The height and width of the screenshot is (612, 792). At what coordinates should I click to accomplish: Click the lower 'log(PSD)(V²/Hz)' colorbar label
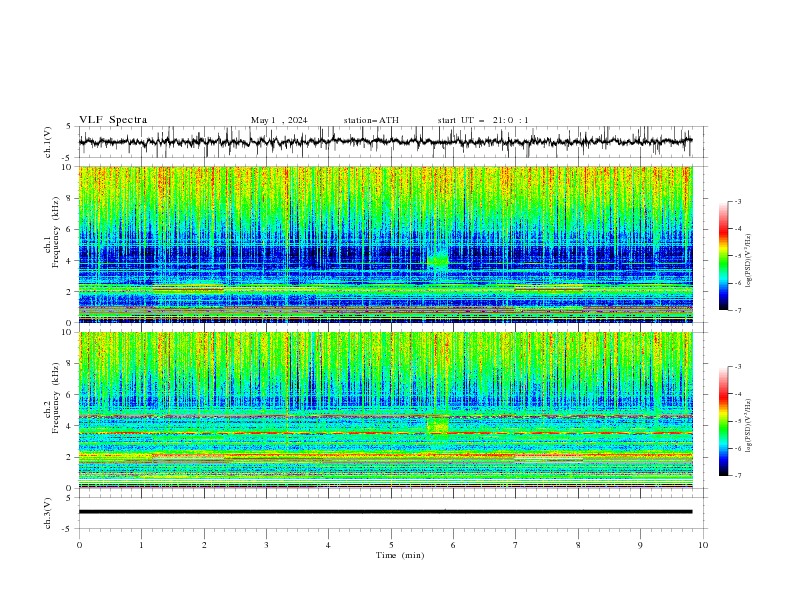(748, 426)
